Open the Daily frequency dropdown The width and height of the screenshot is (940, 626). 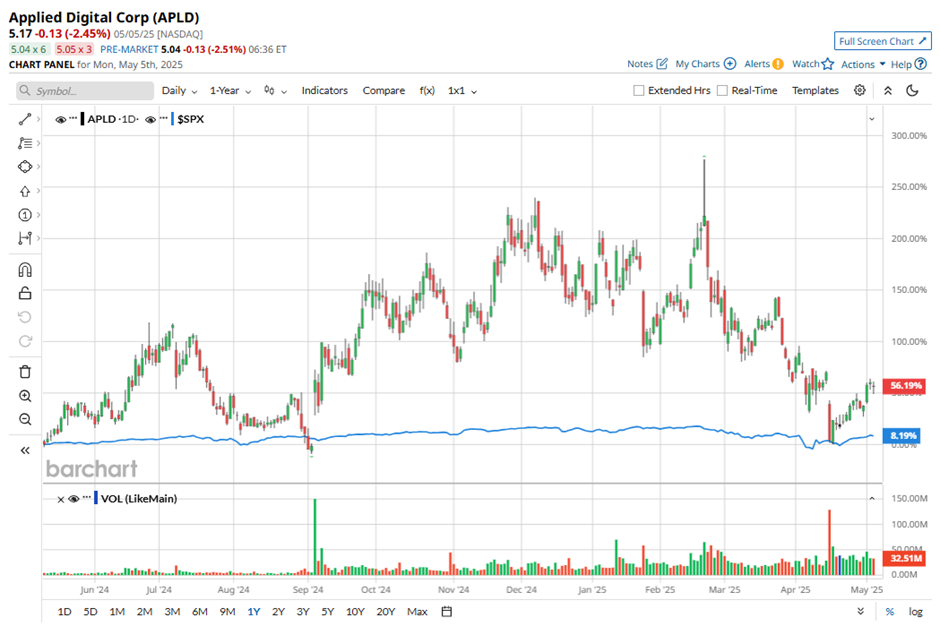pos(179,91)
